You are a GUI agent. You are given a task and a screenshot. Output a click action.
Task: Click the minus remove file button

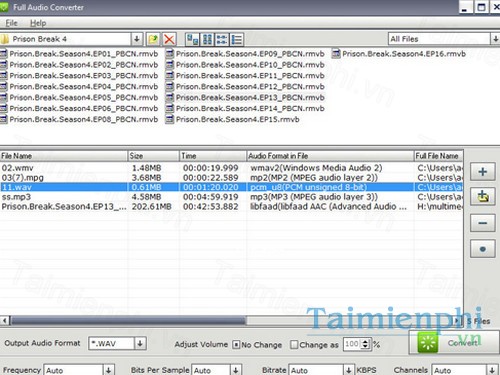[482, 223]
